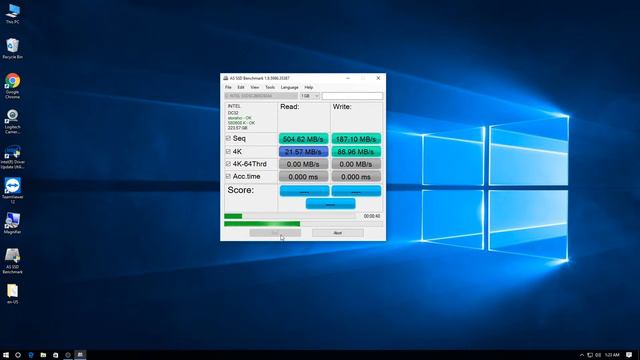
Task: Click the Abort button
Action: (338, 233)
